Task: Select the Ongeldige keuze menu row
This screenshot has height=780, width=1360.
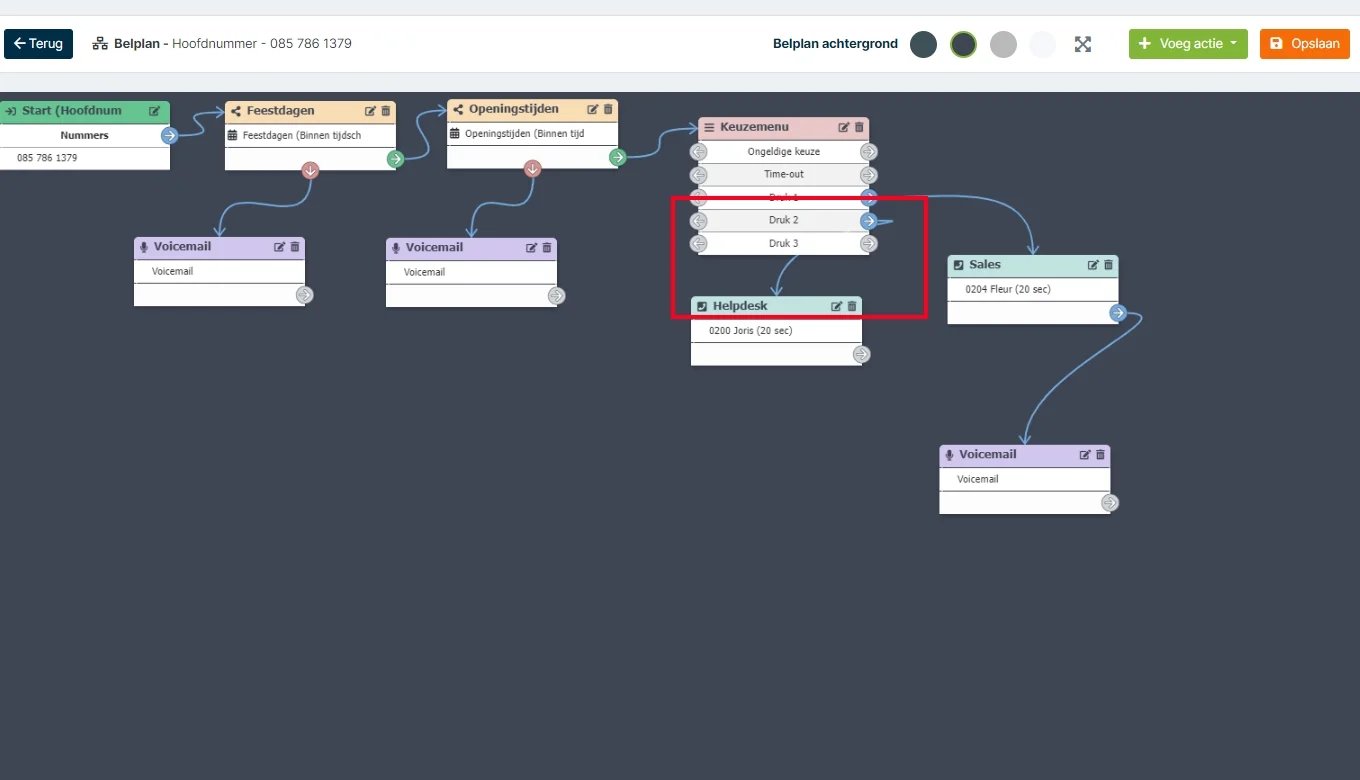Action: (x=783, y=152)
